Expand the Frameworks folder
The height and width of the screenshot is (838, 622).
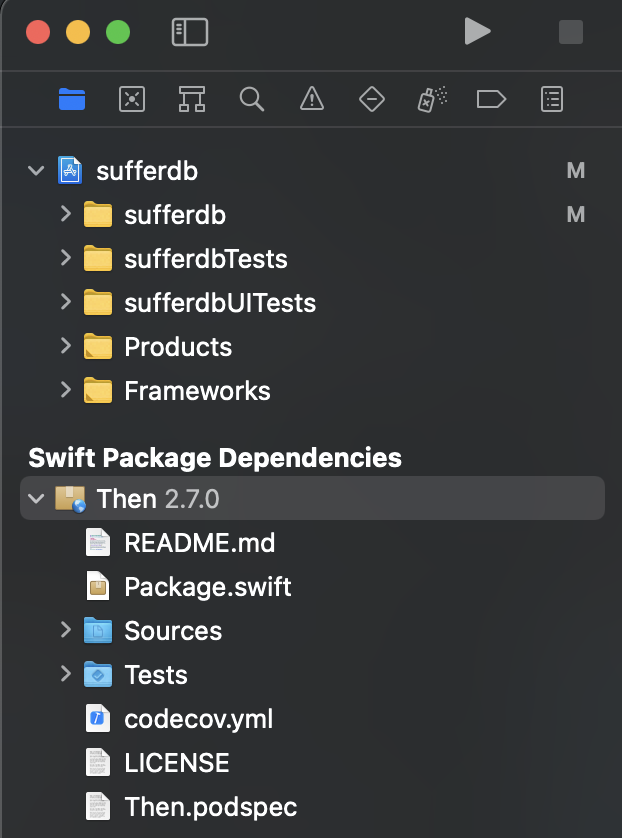pyautogui.click(x=66, y=390)
